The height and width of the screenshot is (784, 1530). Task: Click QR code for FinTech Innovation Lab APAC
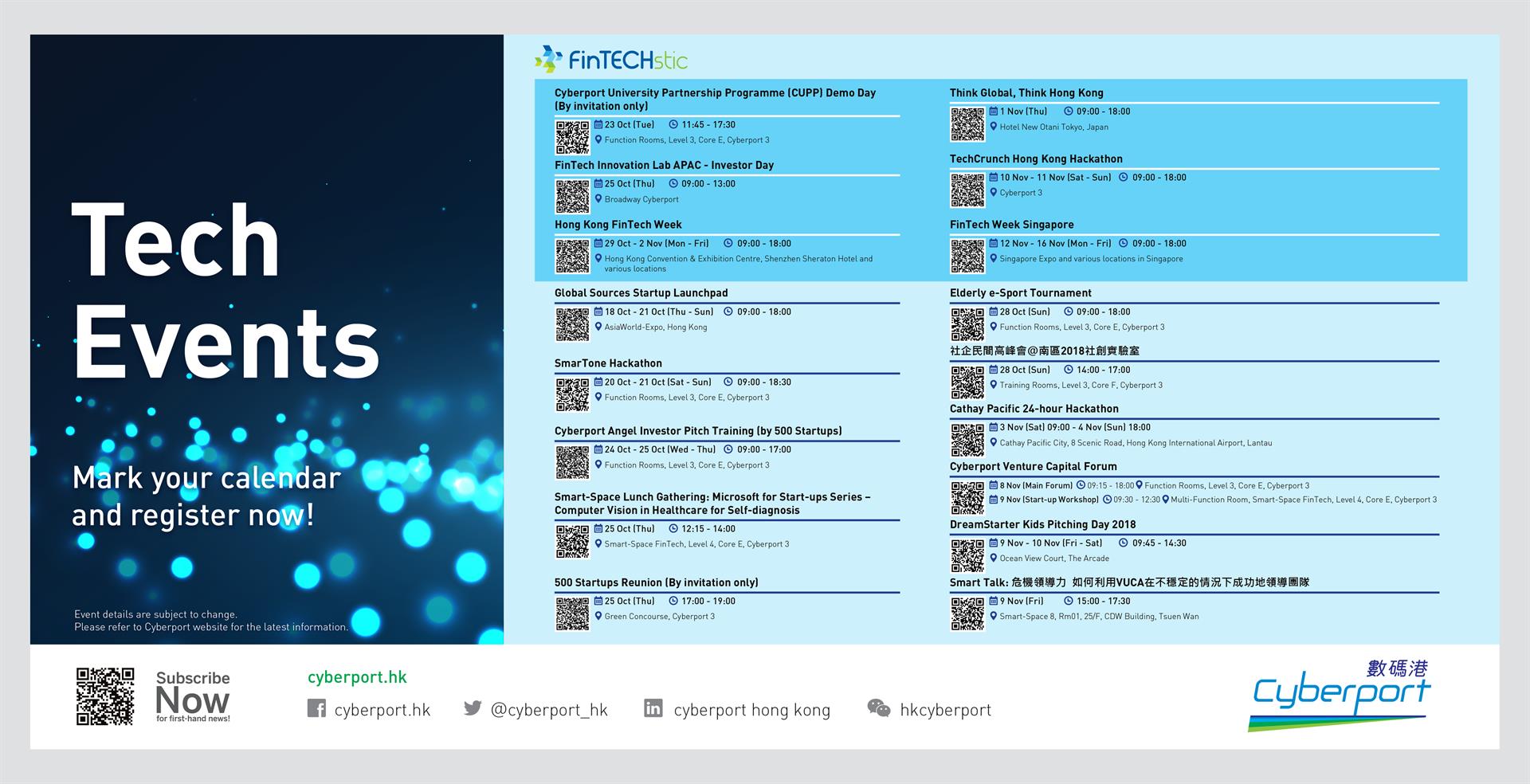(572, 197)
